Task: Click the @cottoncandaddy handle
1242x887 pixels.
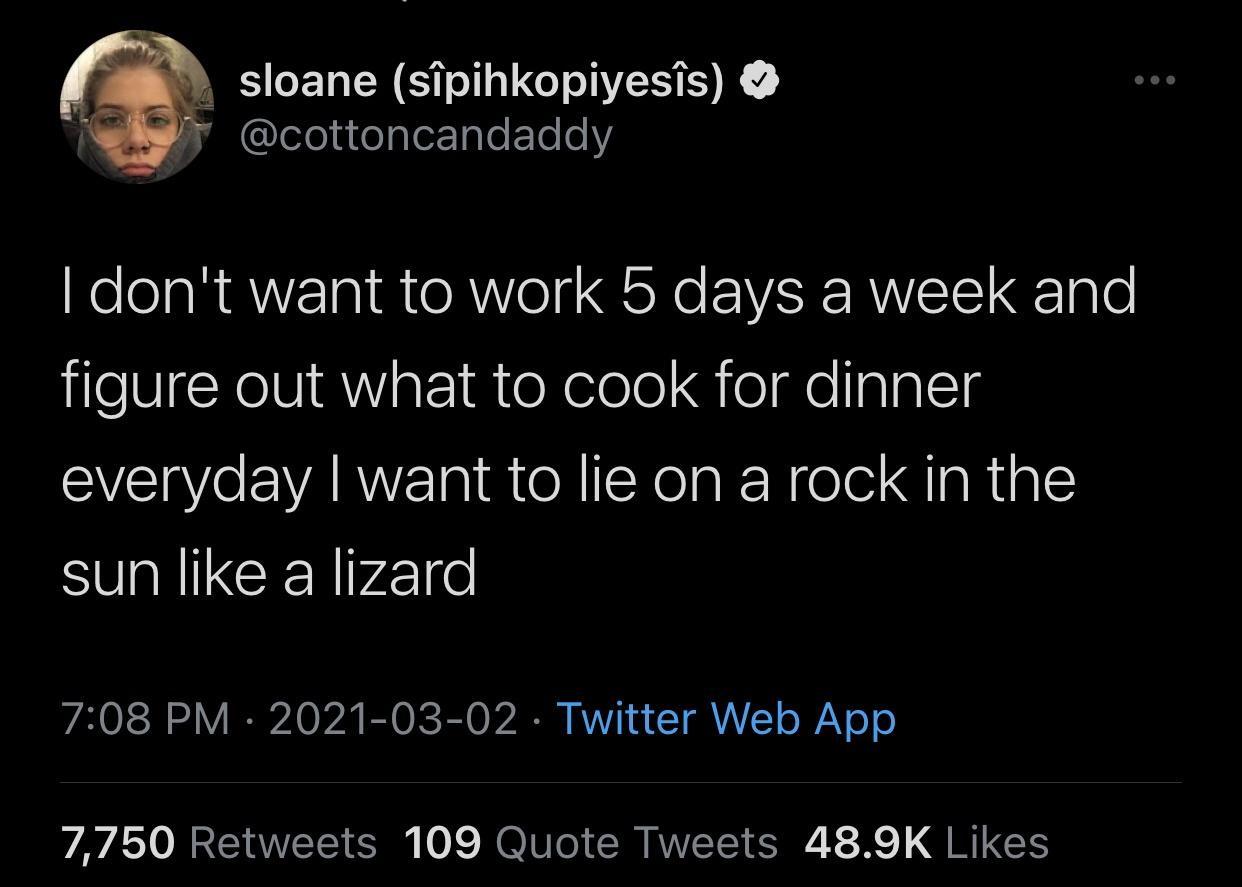Action: pyautogui.click(x=424, y=135)
